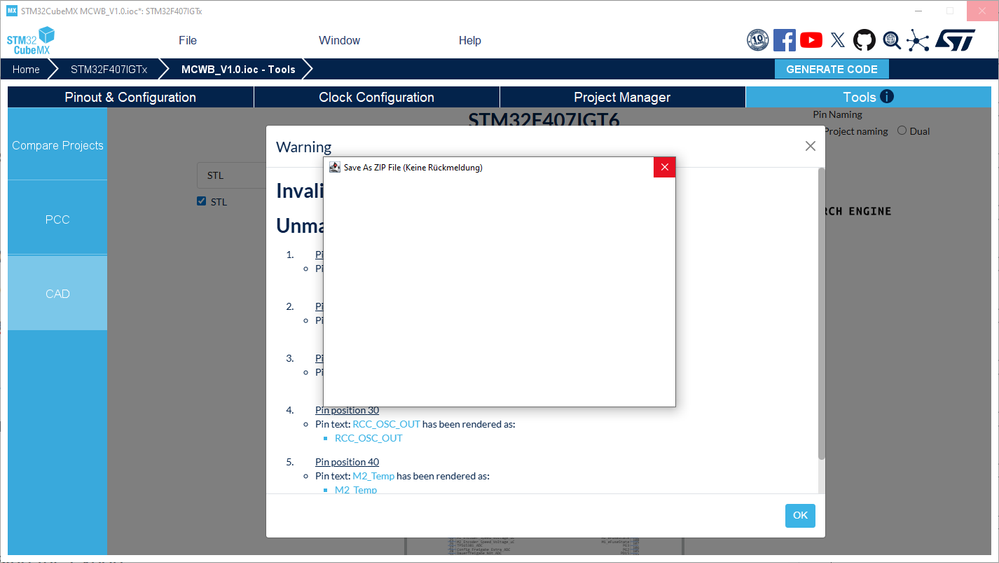Click the STL format field
Screen dimensions: 999x563
[231, 175]
